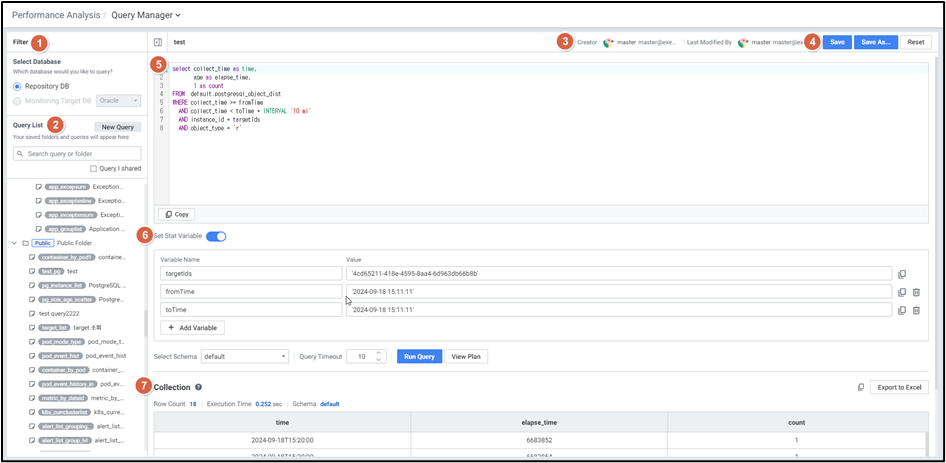Check the Query I shared checkbox
Image resolution: width=946 pixels, height=463 pixels.
(94, 169)
